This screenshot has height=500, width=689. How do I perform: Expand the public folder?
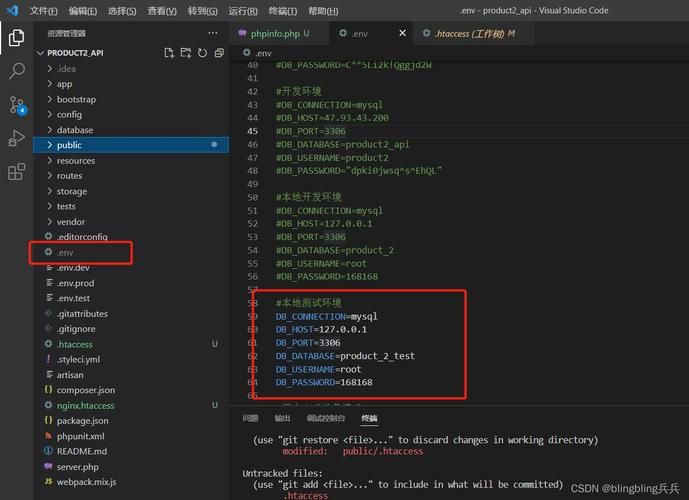pyautogui.click(x=69, y=145)
